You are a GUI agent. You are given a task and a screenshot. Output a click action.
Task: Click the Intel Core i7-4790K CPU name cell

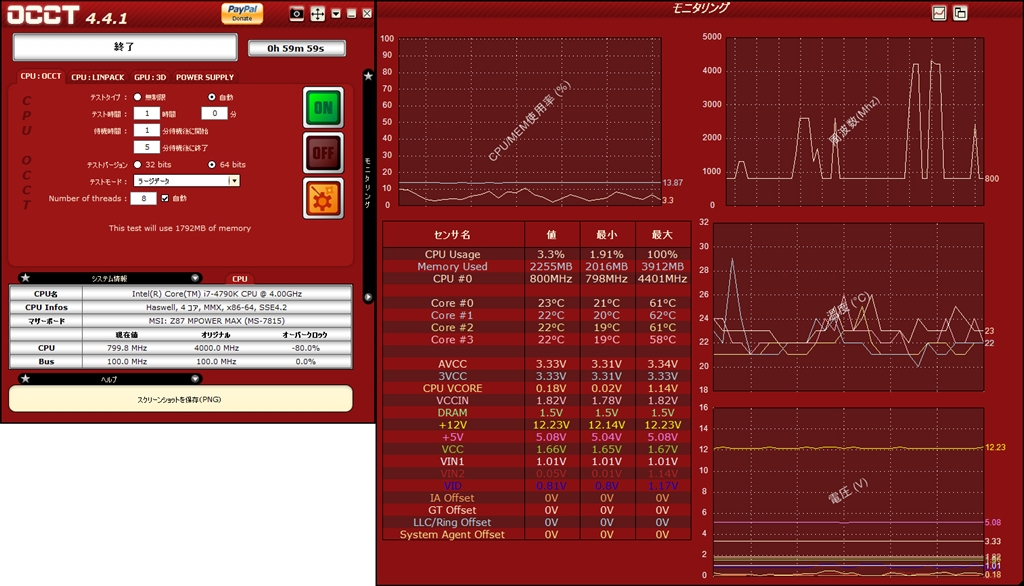pyautogui.click(x=217, y=294)
